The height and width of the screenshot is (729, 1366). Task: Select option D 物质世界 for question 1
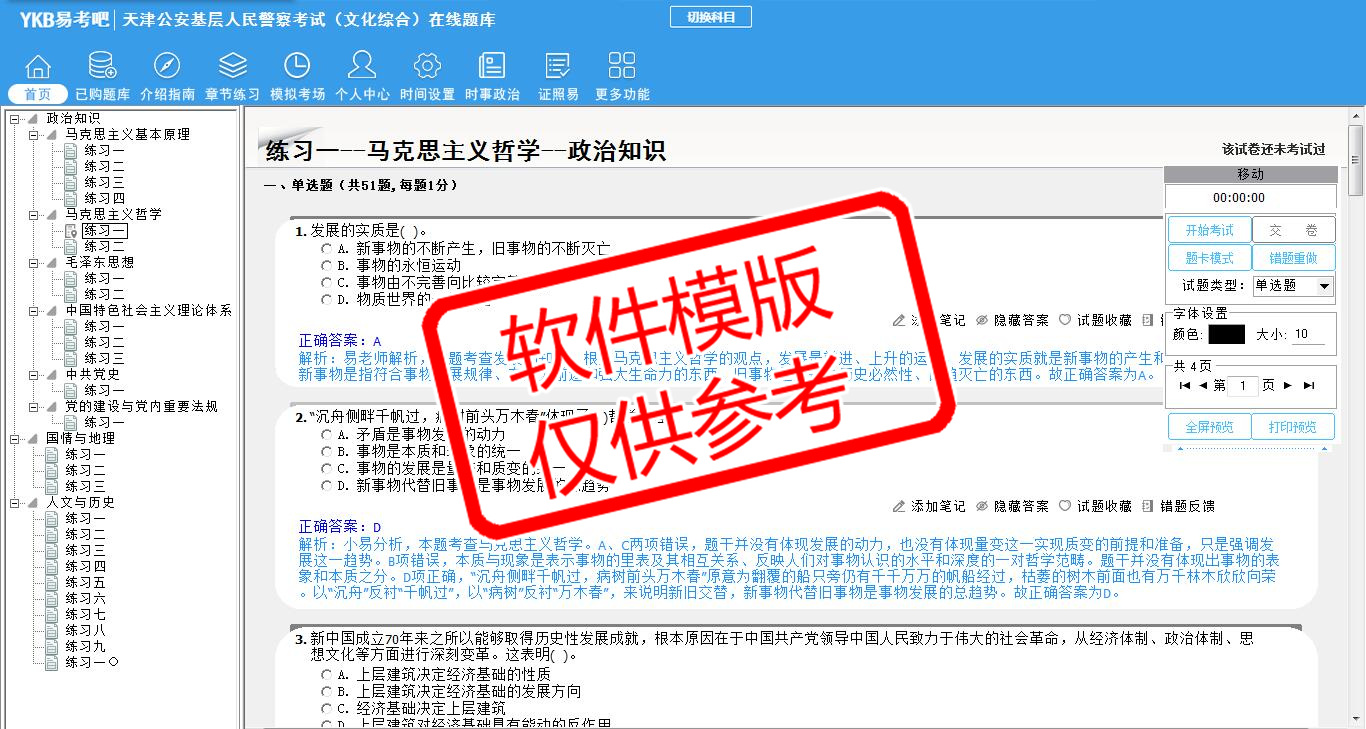[x=326, y=299]
